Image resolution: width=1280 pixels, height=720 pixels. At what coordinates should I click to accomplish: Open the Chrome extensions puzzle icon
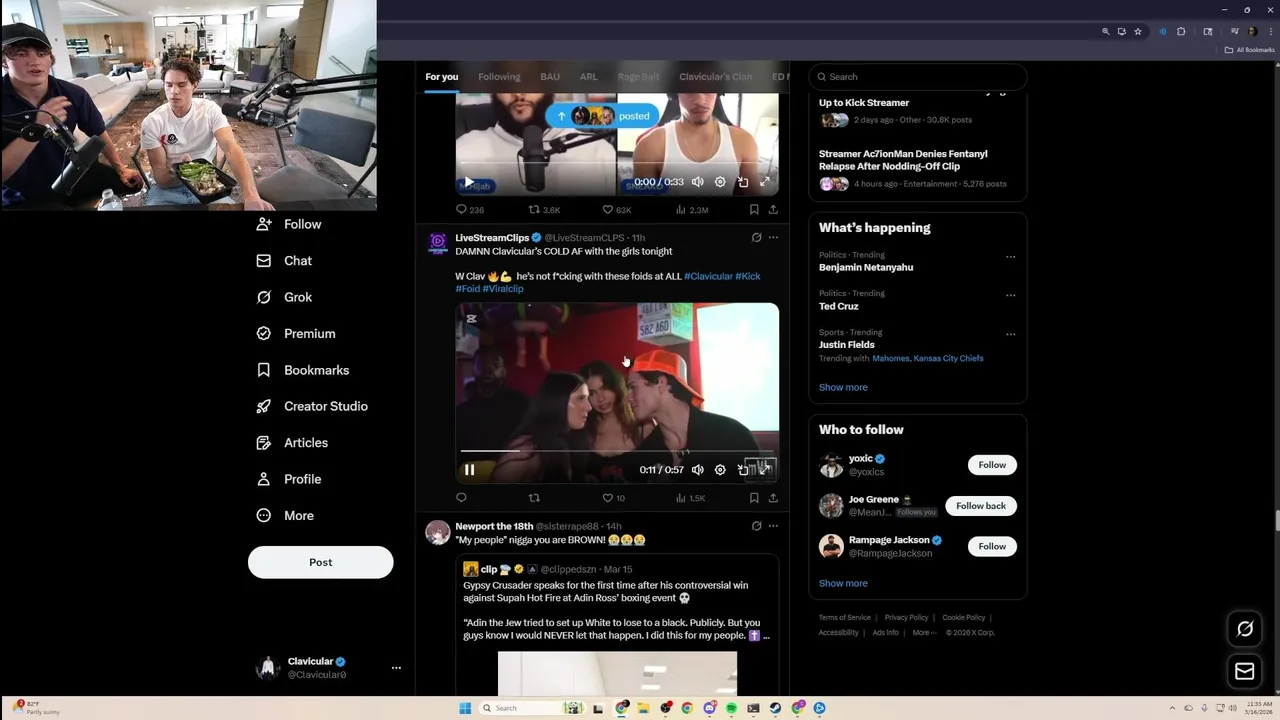(x=1181, y=32)
